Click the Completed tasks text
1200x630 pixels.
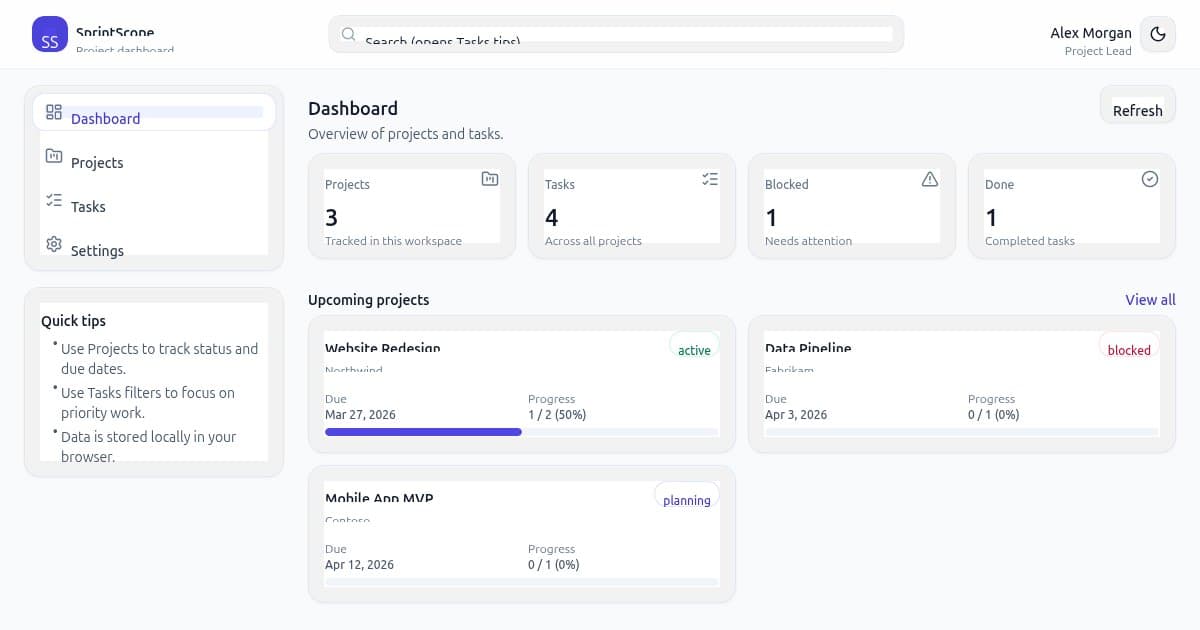point(1030,241)
